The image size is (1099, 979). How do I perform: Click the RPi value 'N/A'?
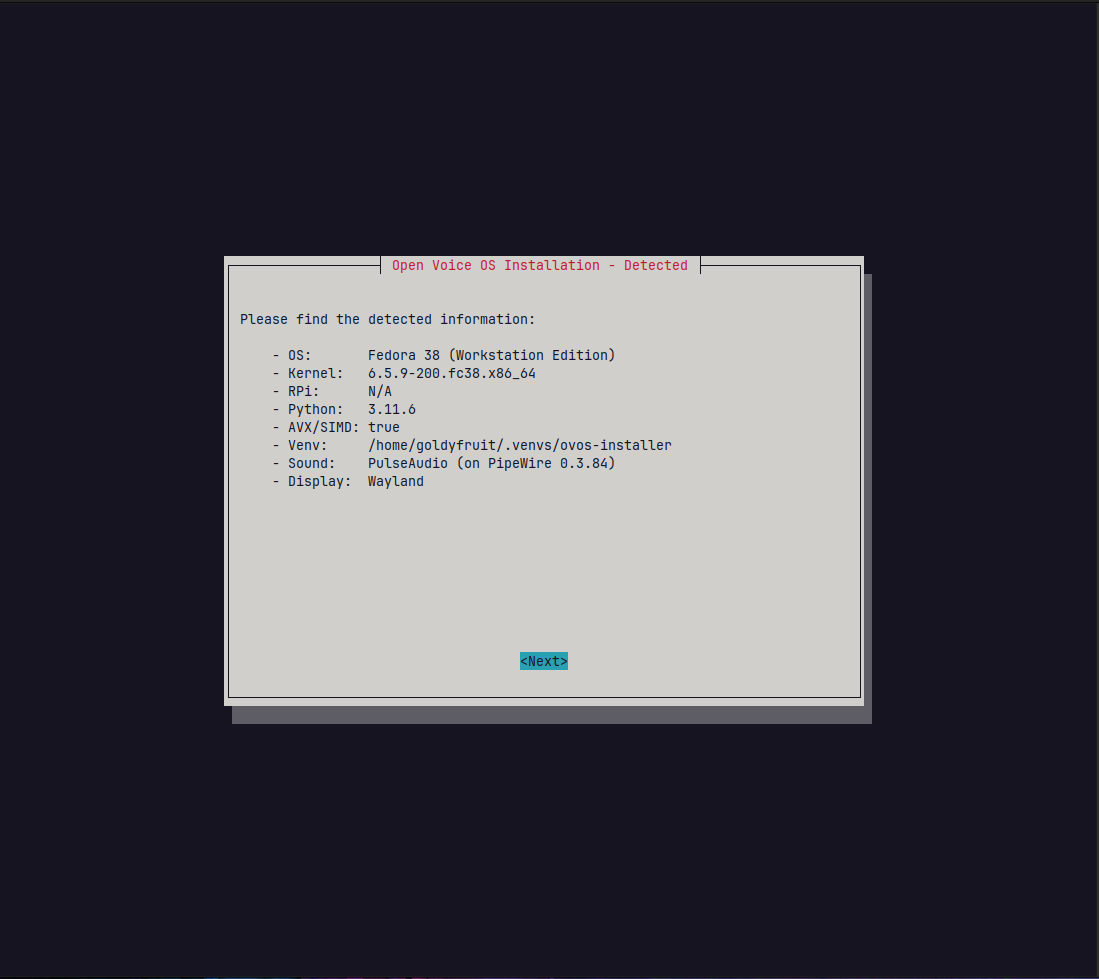click(x=380, y=392)
